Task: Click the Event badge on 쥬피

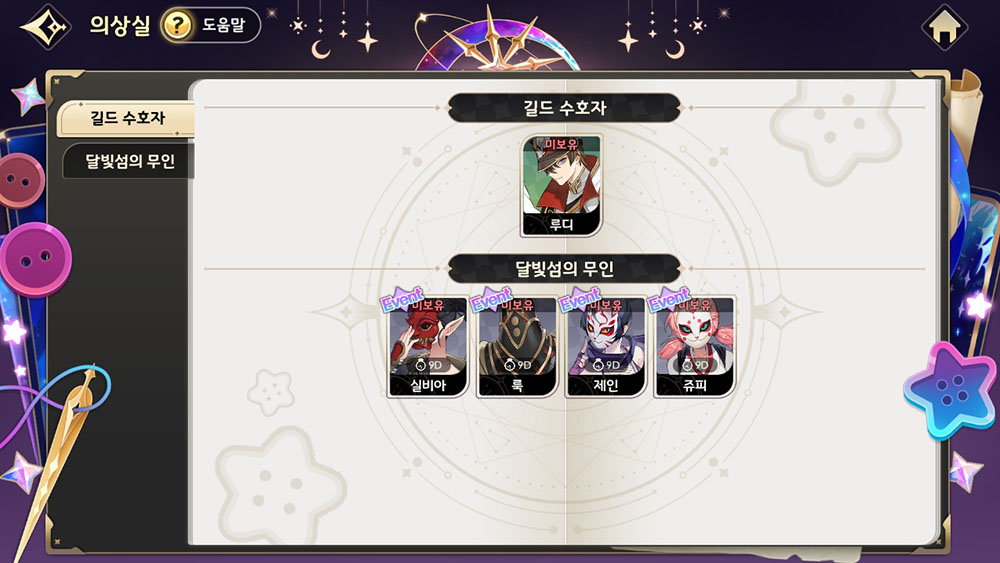Action: point(669,299)
